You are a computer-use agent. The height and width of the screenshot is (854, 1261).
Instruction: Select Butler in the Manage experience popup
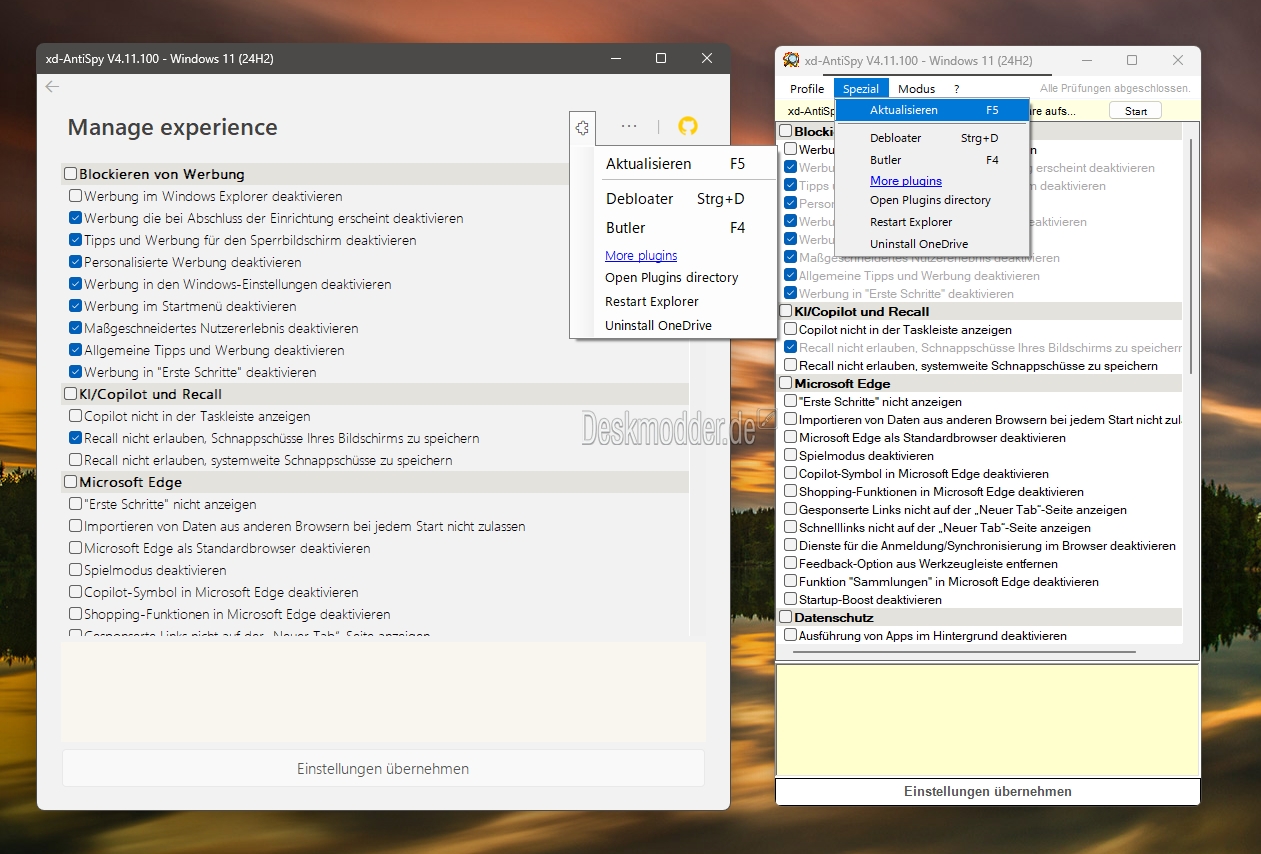click(688, 228)
